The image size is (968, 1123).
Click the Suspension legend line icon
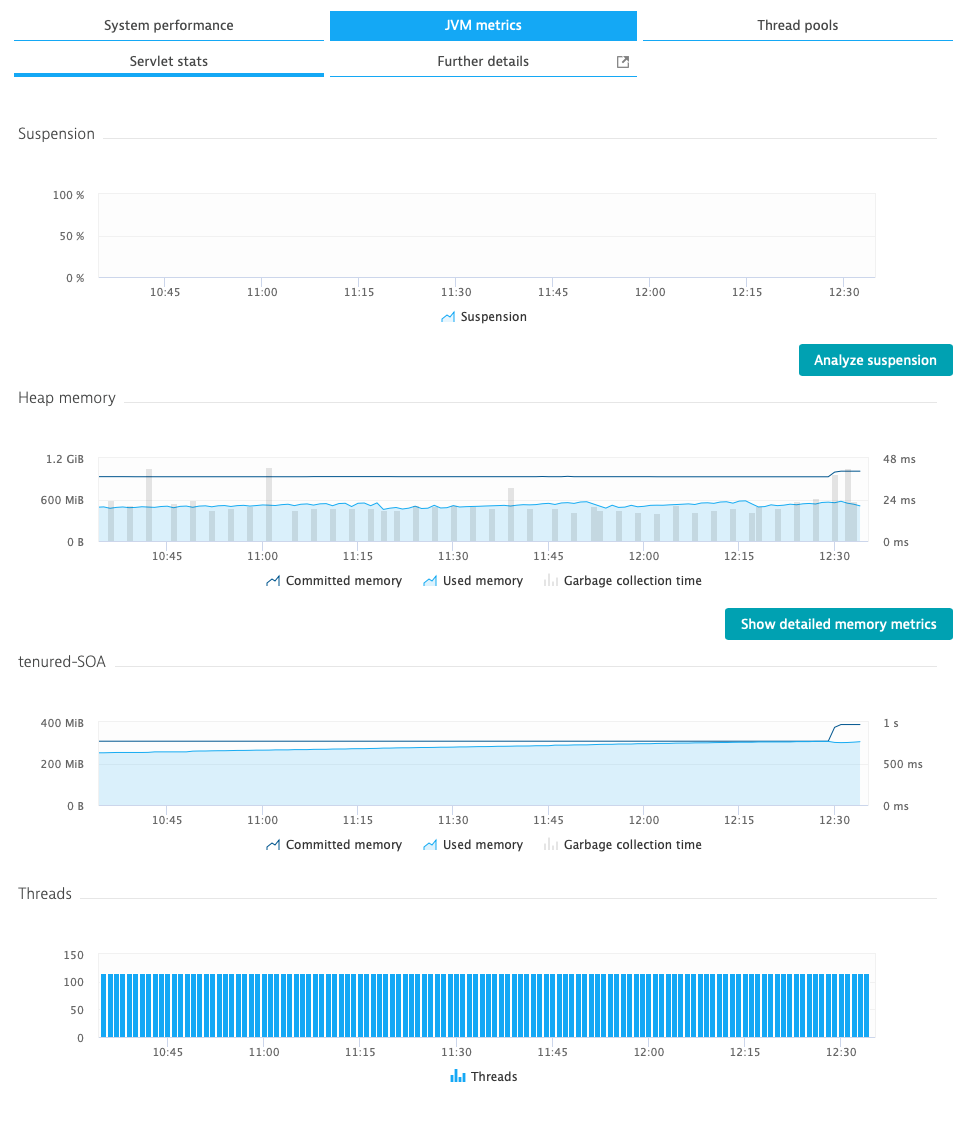[x=448, y=317]
